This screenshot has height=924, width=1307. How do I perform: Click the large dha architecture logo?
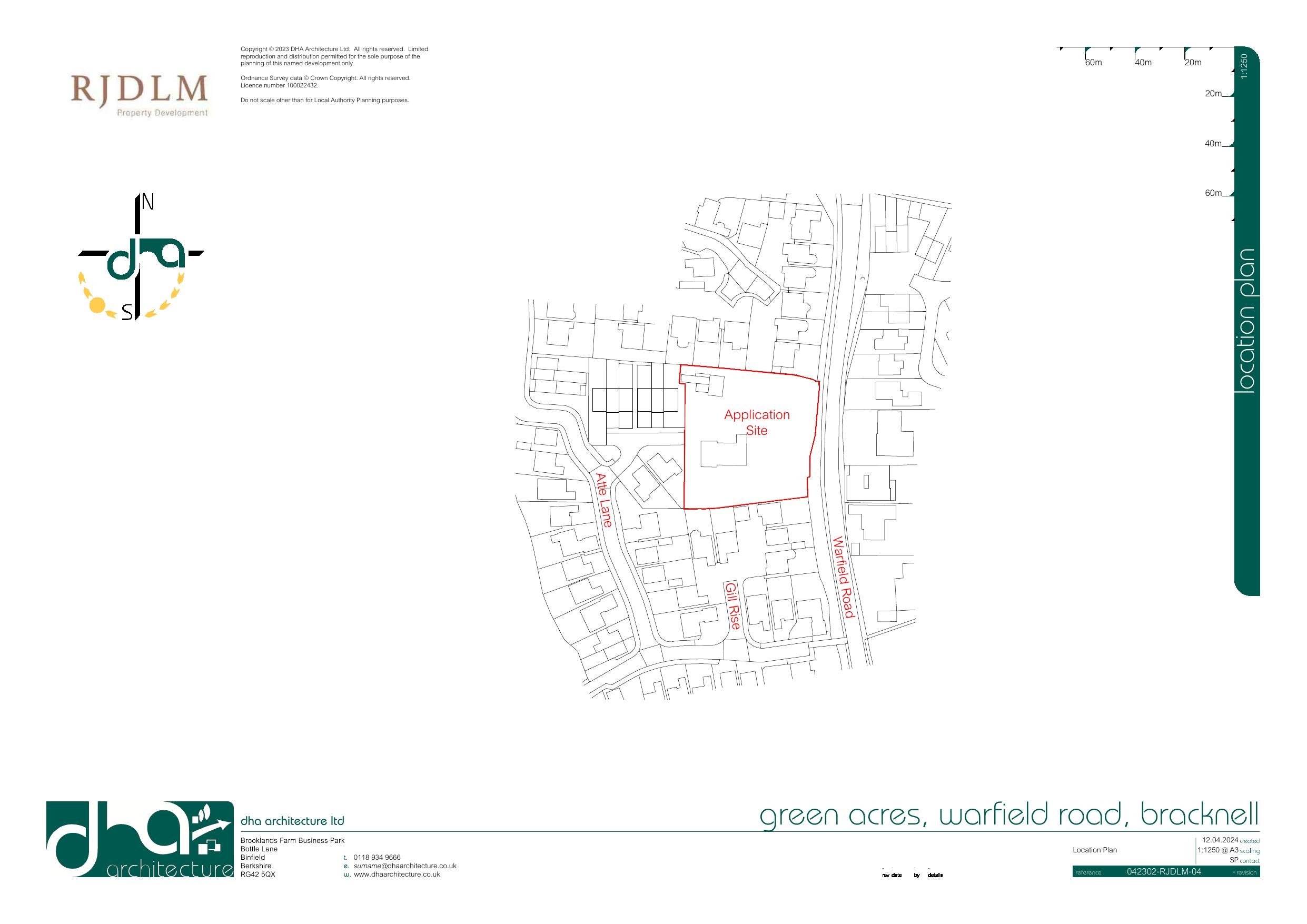(x=140, y=839)
